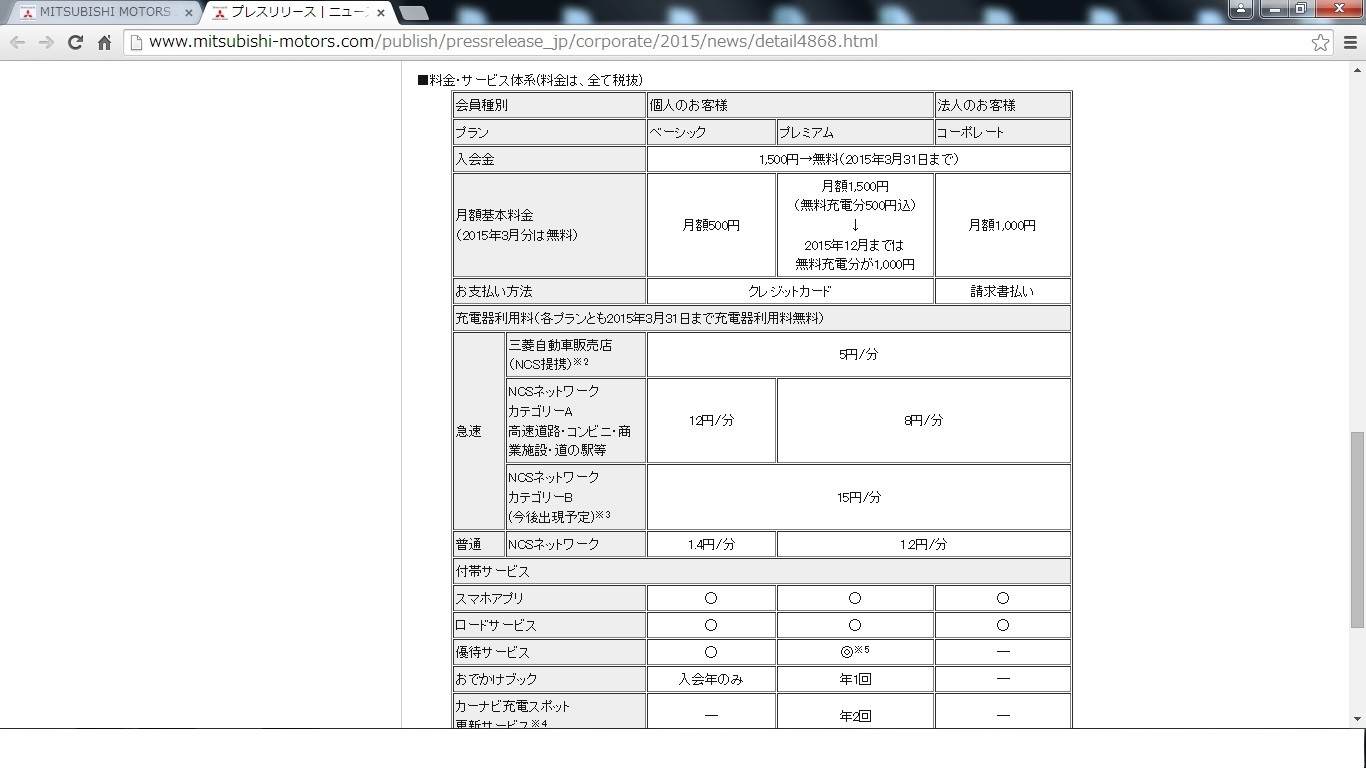Screen dimensions: 1366x768
Task: Go forward to the next page
Action: click(x=46, y=42)
